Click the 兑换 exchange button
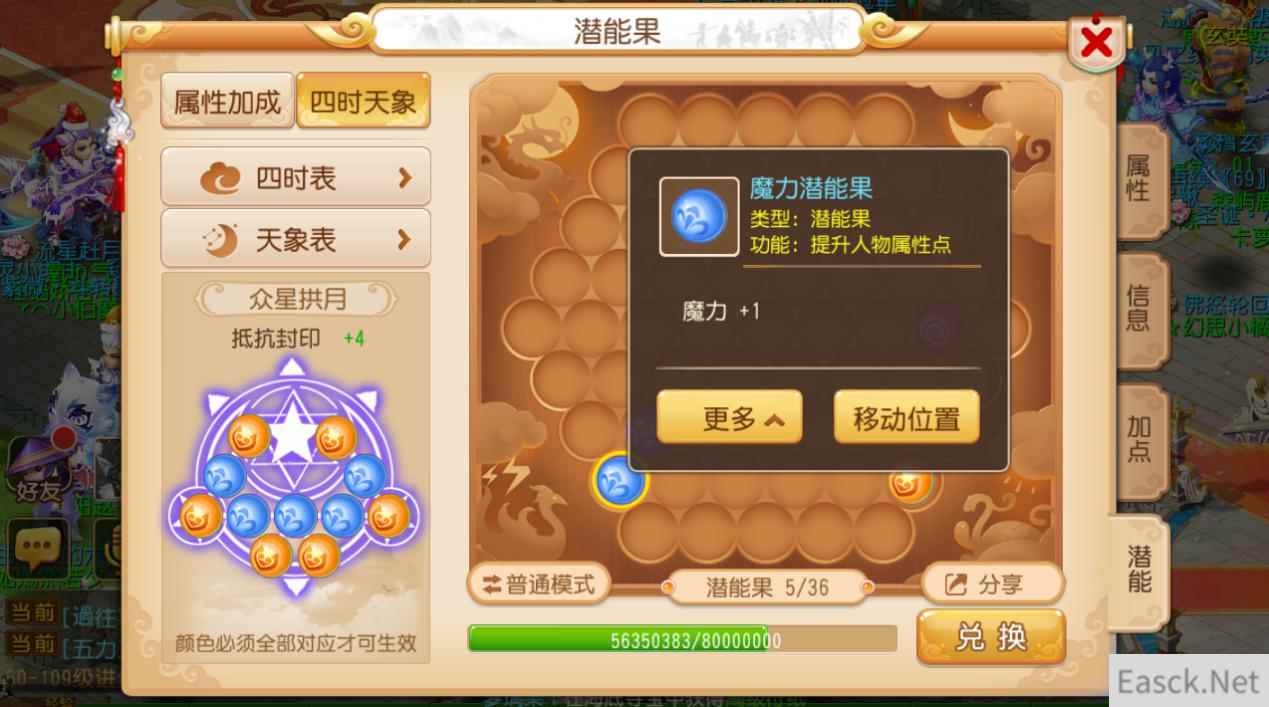 point(991,638)
